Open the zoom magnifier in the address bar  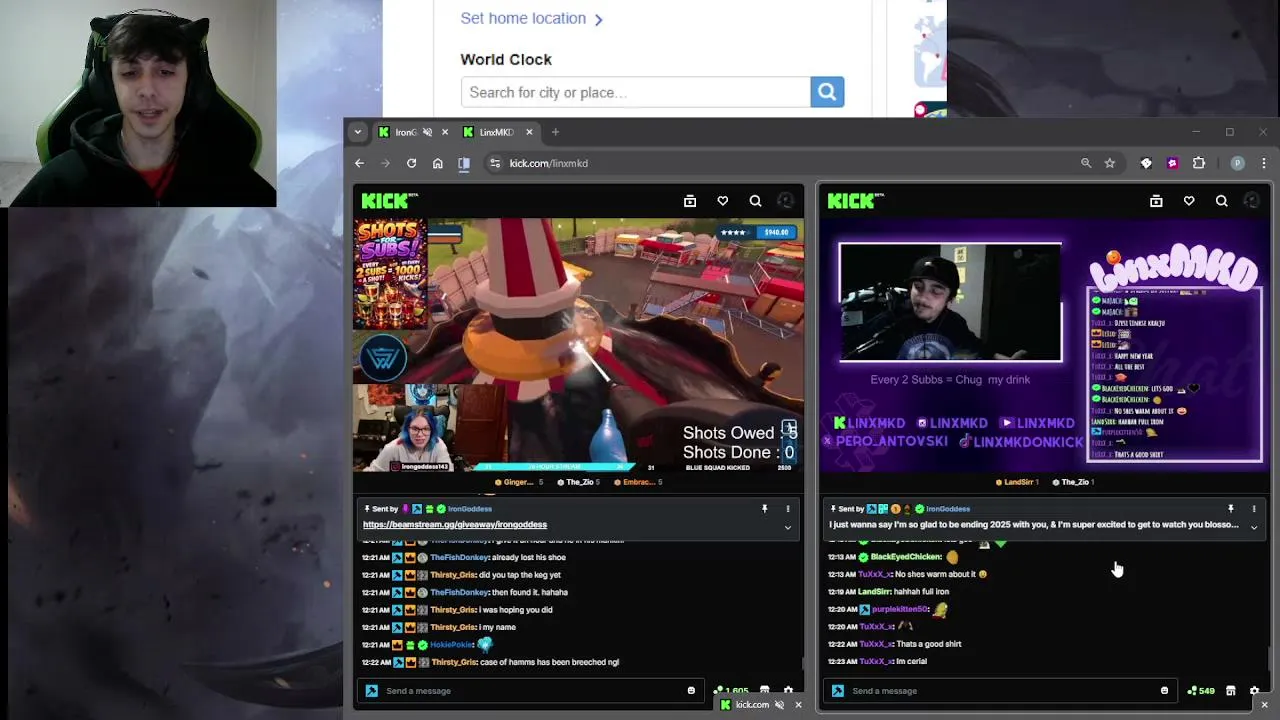click(x=1086, y=163)
